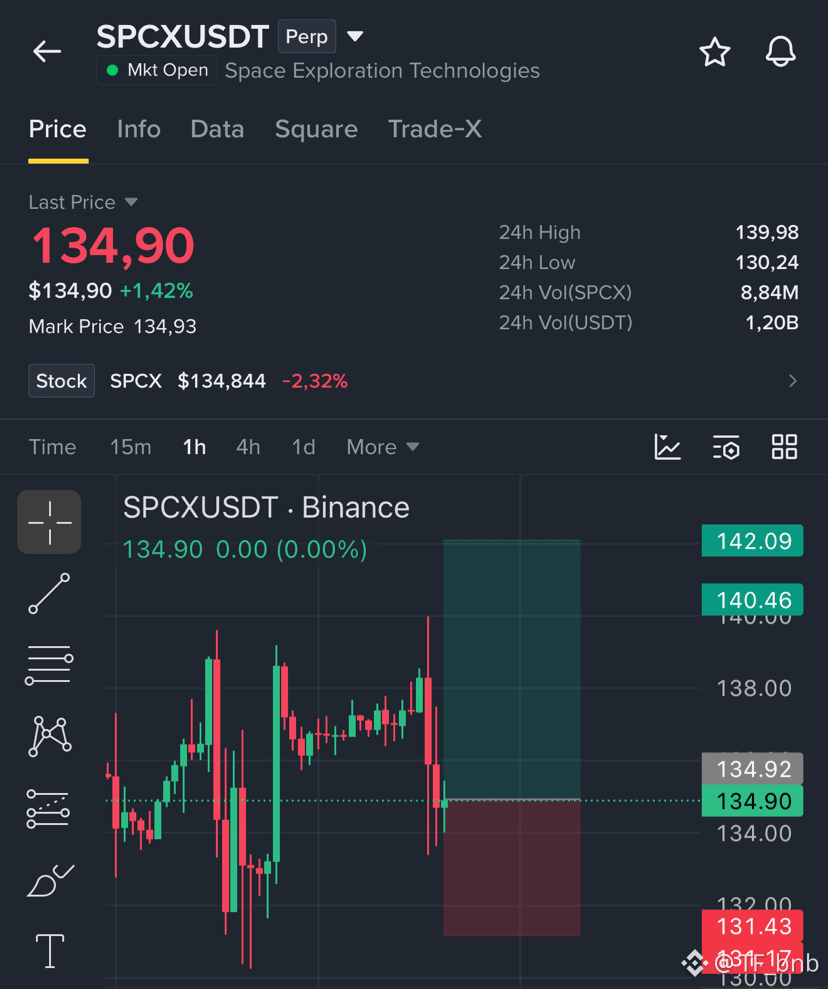Click the 142.09 take-profit price label

752,541
